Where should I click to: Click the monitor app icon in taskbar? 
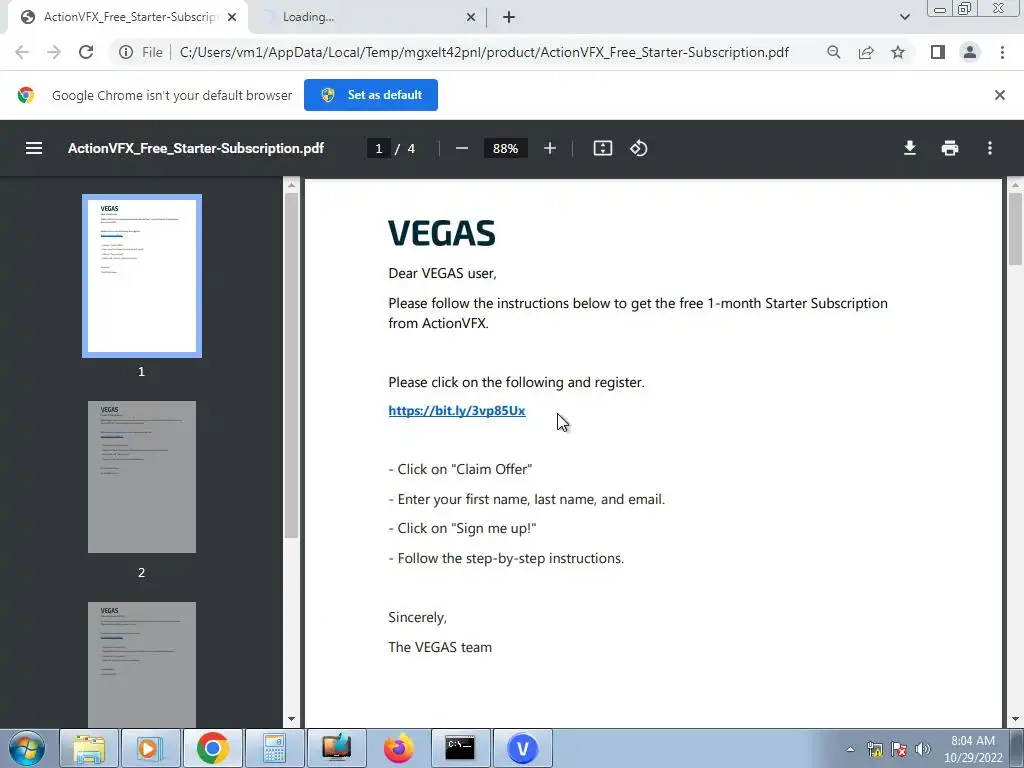(x=336, y=748)
